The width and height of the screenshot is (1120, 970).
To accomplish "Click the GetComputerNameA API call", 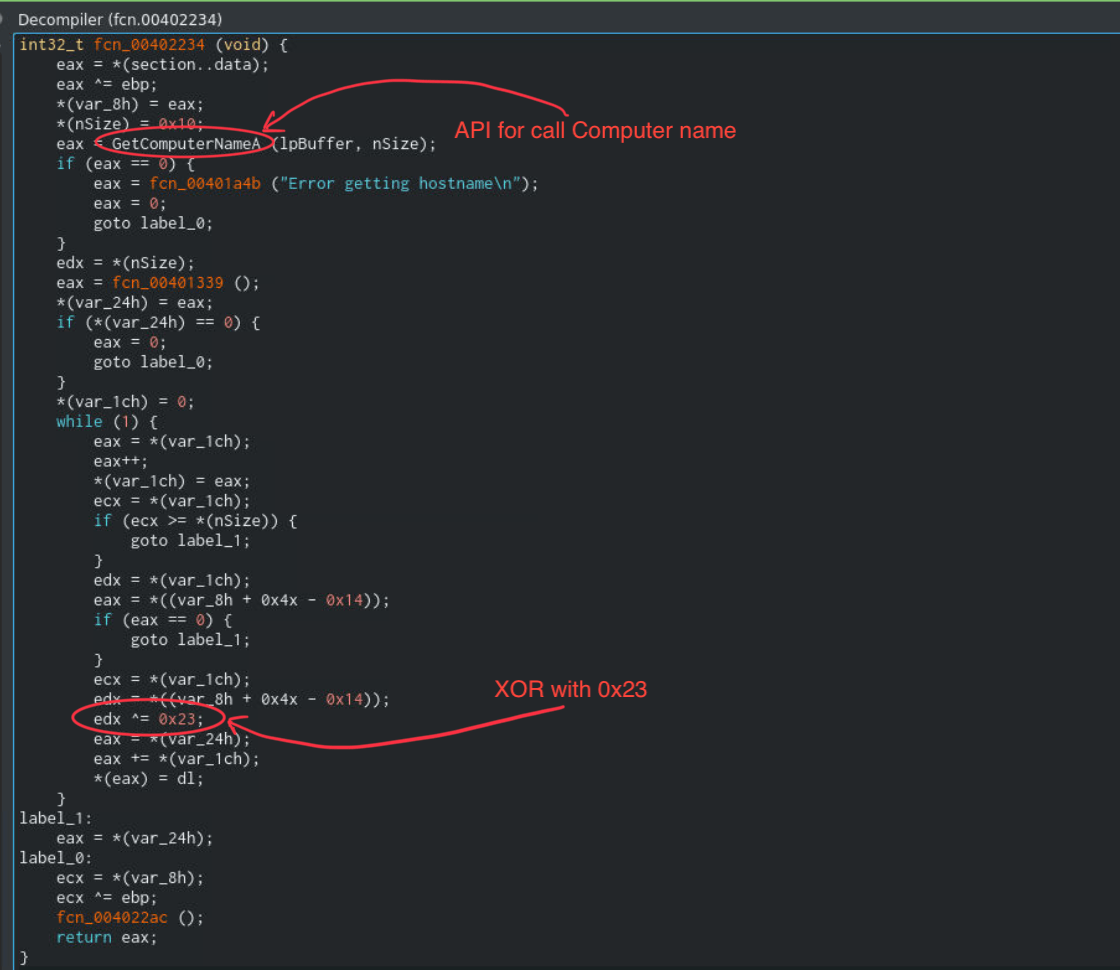I will [x=186, y=144].
